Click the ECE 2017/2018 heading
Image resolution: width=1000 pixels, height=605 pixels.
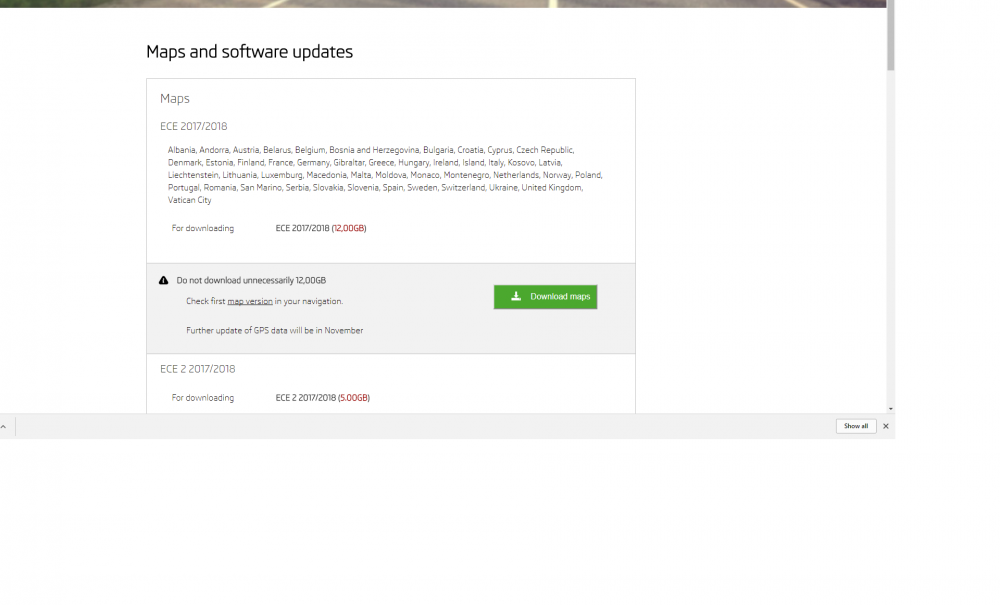click(x=193, y=126)
